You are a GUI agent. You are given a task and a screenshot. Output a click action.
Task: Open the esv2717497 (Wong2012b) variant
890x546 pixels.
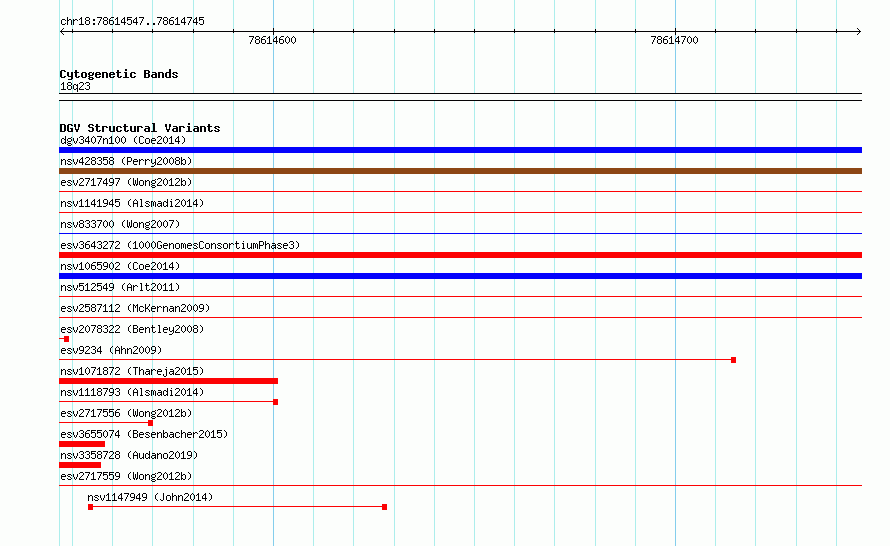(x=126, y=182)
